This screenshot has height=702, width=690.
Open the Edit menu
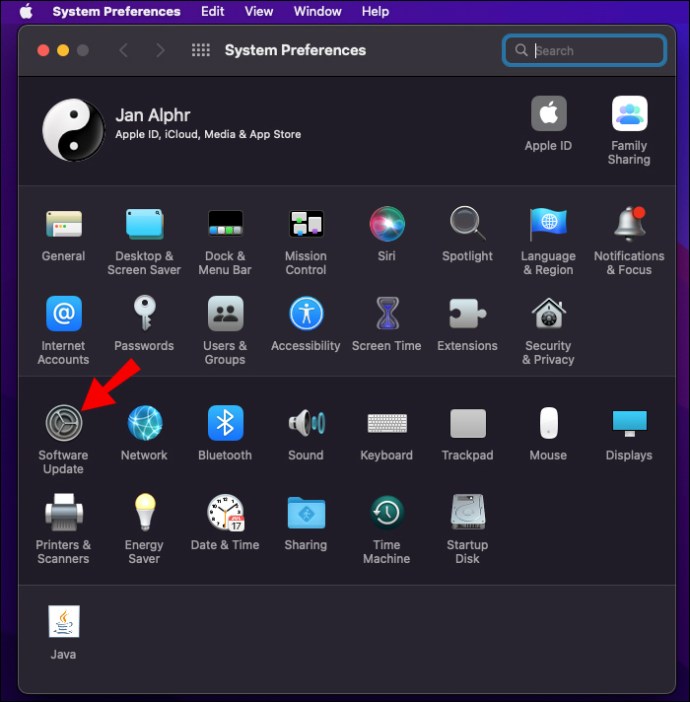(212, 11)
